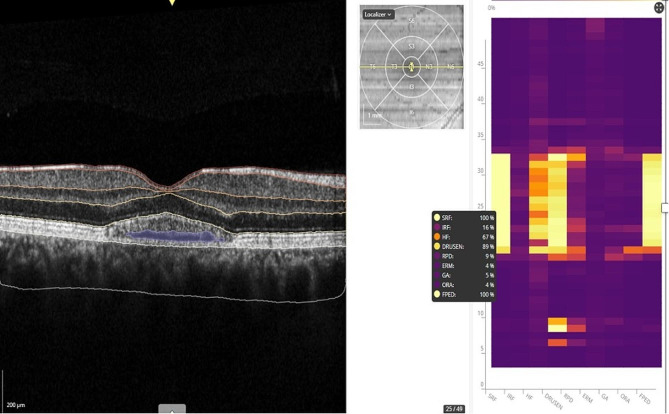This screenshot has width=669, height=414.
Task: Select the N3 sector on localizer grid
Action: [x=429, y=67]
